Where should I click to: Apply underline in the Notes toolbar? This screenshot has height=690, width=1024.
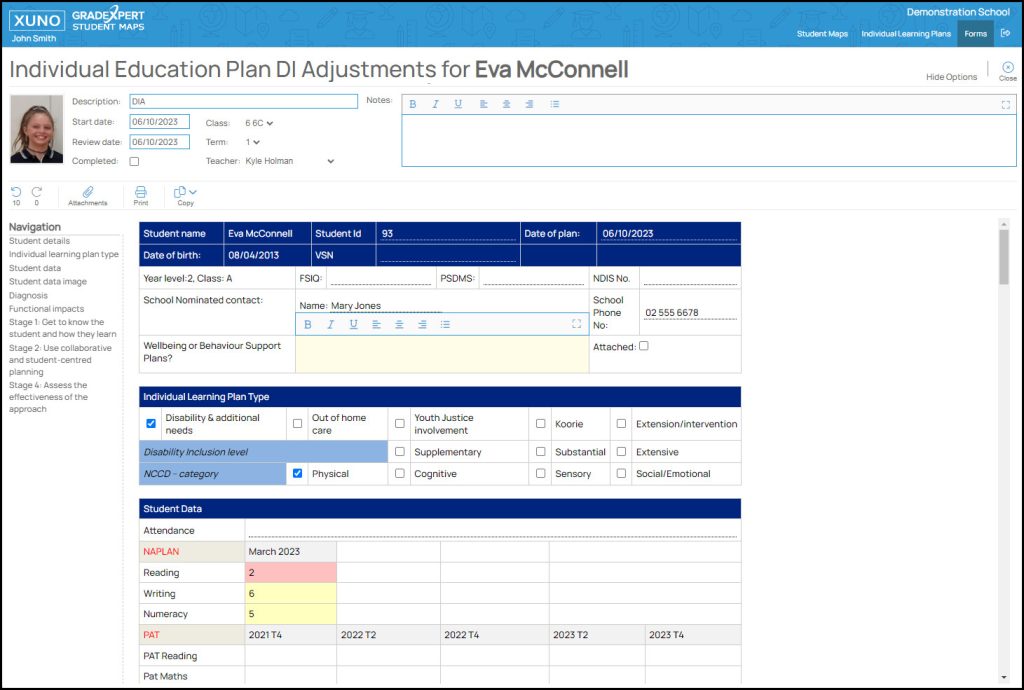click(458, 104)
